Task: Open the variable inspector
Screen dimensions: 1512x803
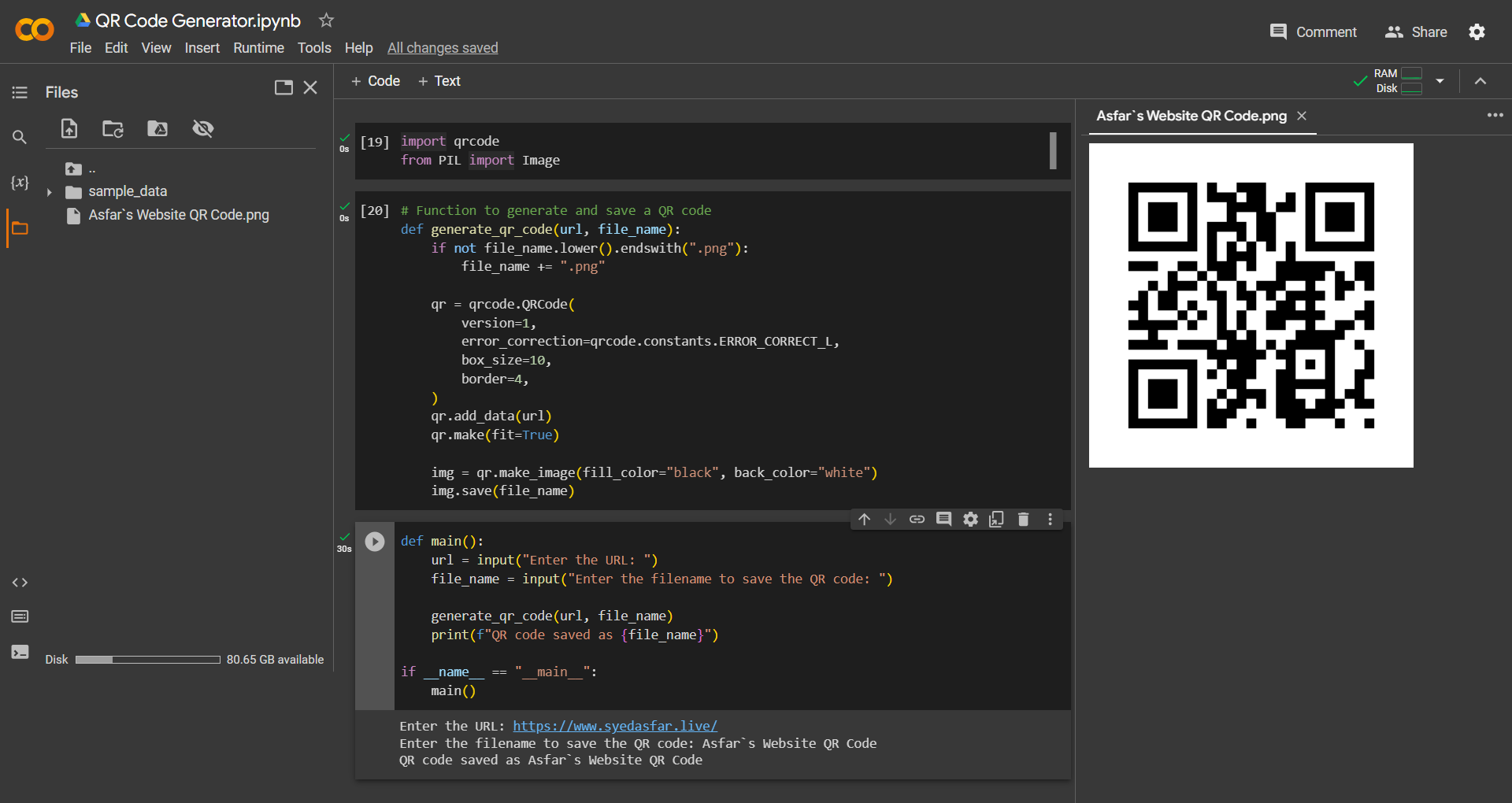Action: tap(19, 183)
